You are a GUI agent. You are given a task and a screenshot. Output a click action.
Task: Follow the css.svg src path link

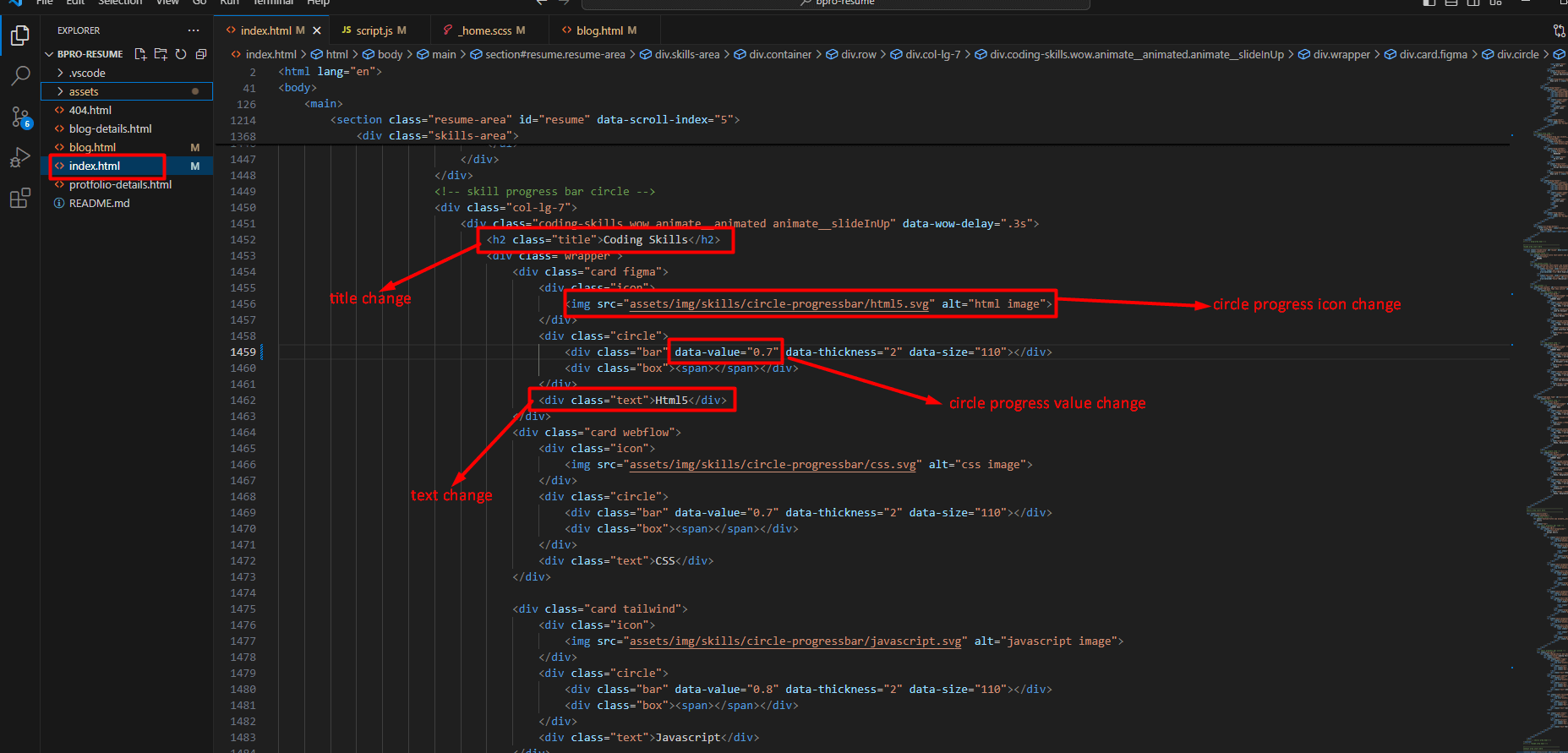click(773, 465)
